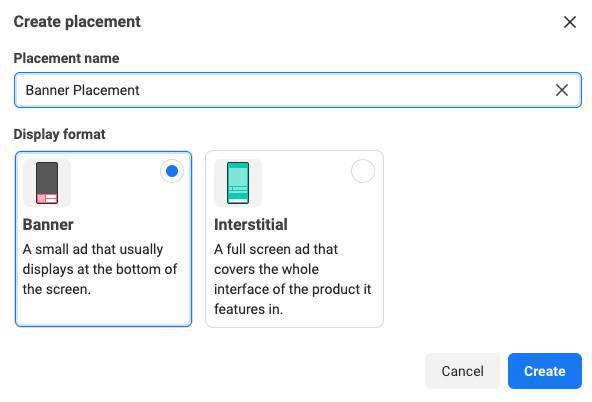Select the Banner radio button
The height and width of the screenshot is (402, 592).
click(172, 171)
